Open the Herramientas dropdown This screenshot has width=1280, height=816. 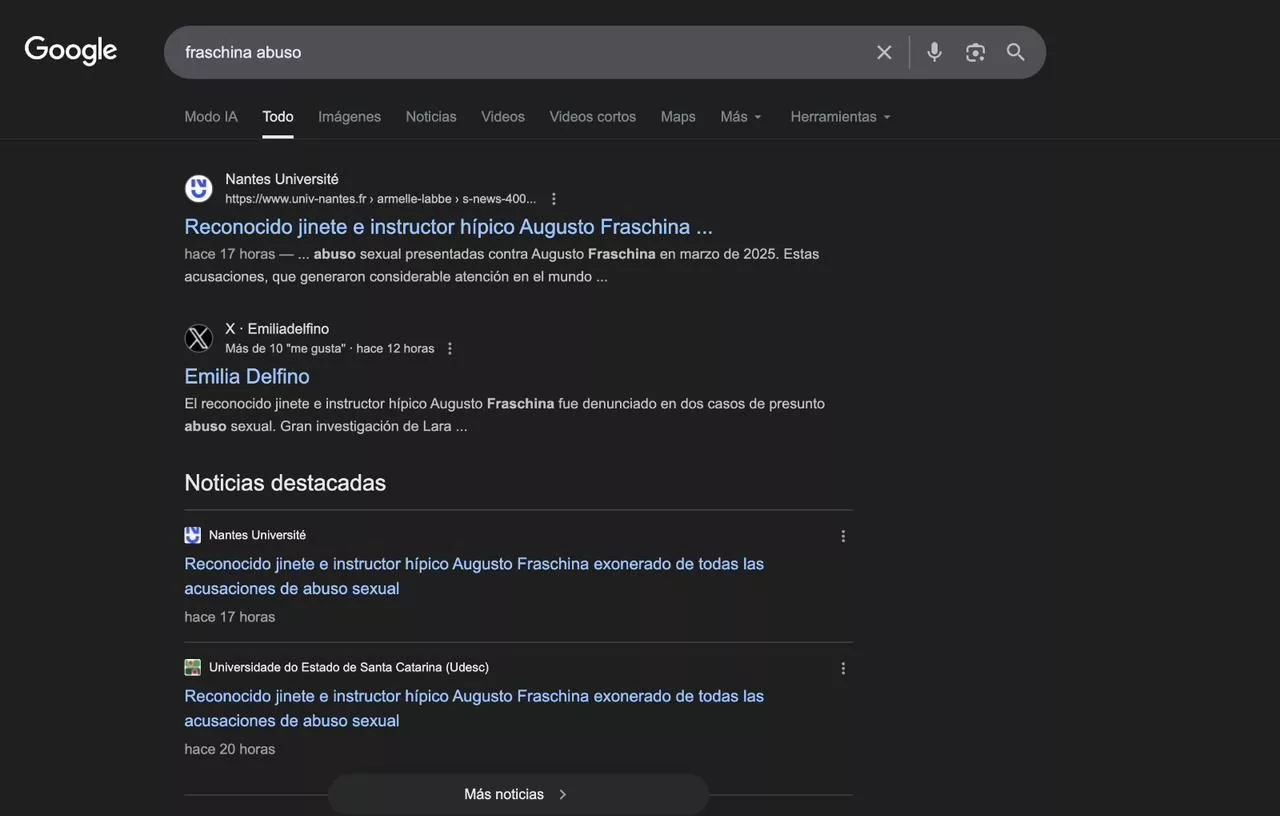[x=839, y=116]
